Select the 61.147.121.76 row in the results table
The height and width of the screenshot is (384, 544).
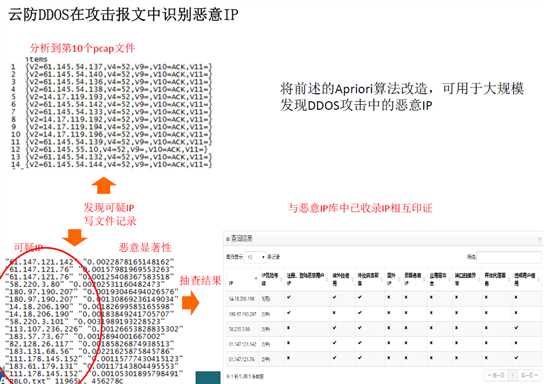383,359
